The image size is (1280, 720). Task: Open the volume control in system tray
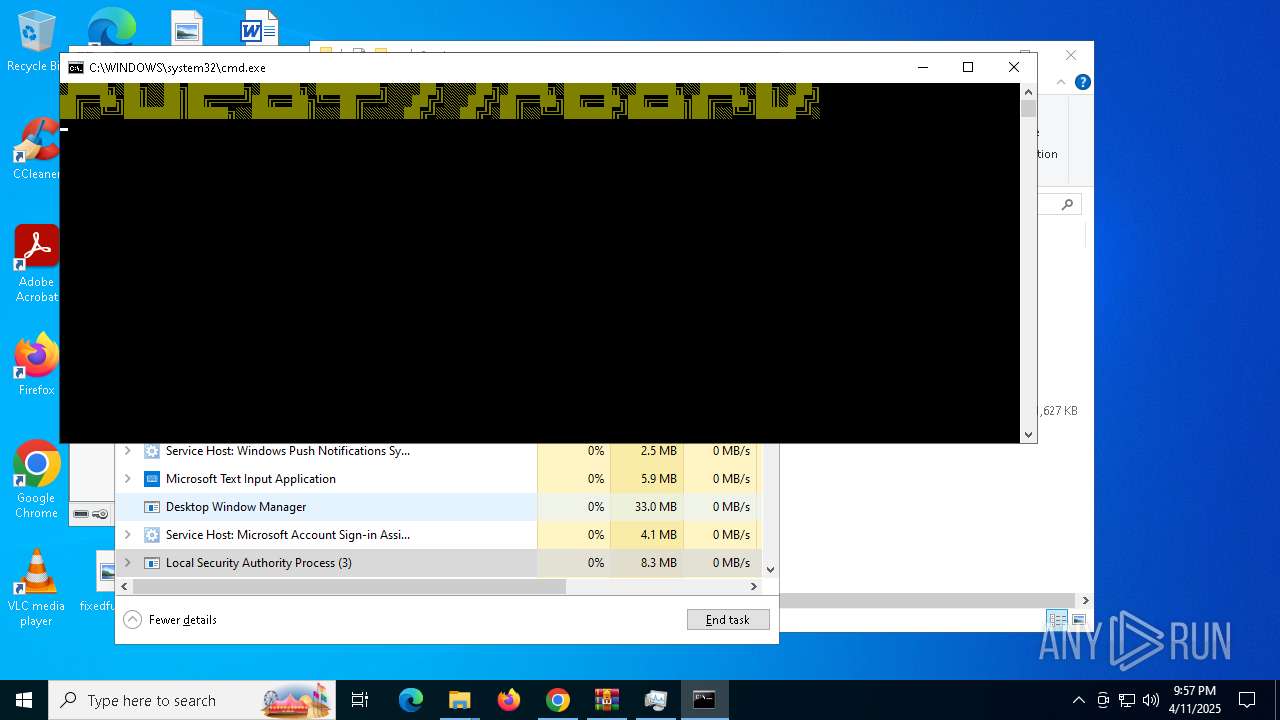1150,700
